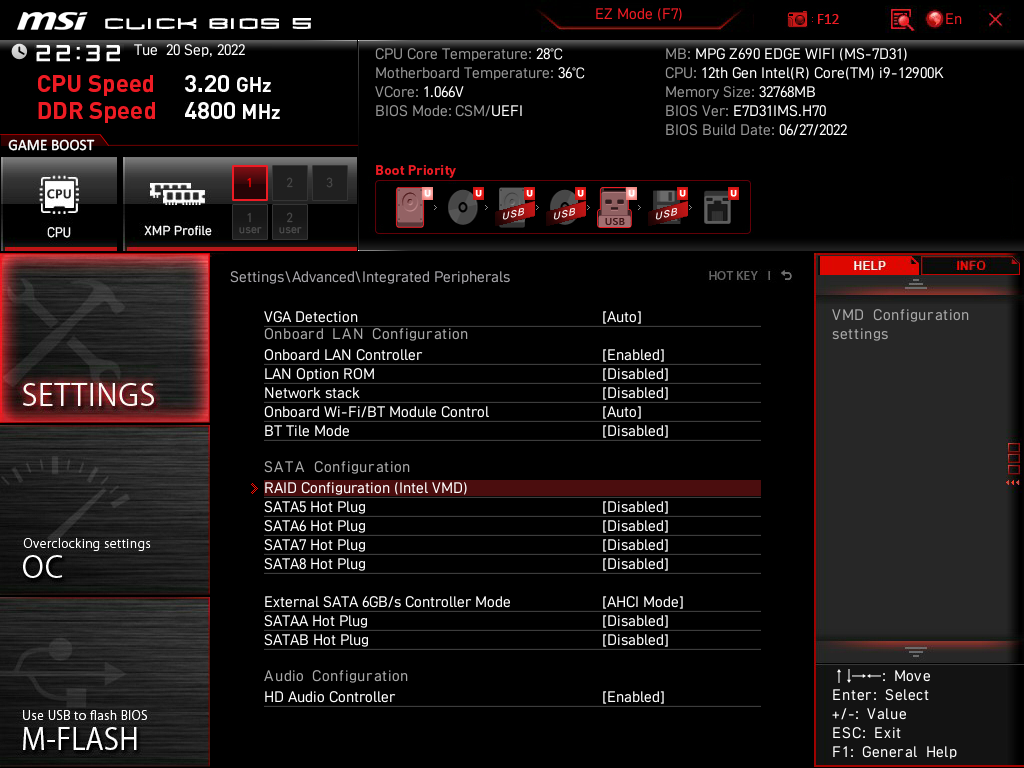Image resolution: width=1024 pixels, height=768 pixels.
Task: Select the Settings\Advanced\Integrated Peripherals breadcrumb
Action: point(370,277)
